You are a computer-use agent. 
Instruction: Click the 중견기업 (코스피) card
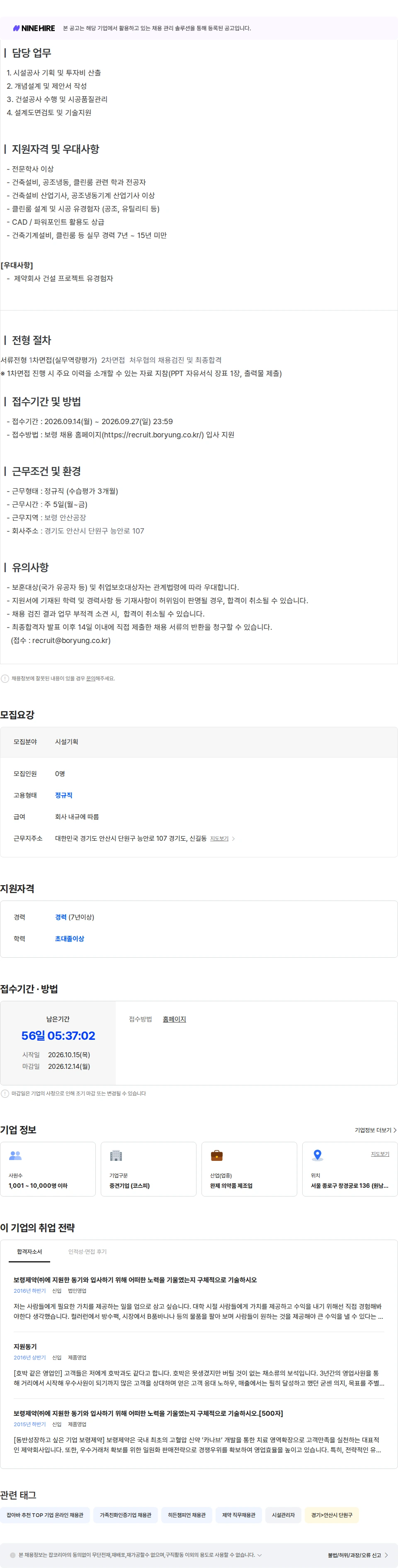148,1169
